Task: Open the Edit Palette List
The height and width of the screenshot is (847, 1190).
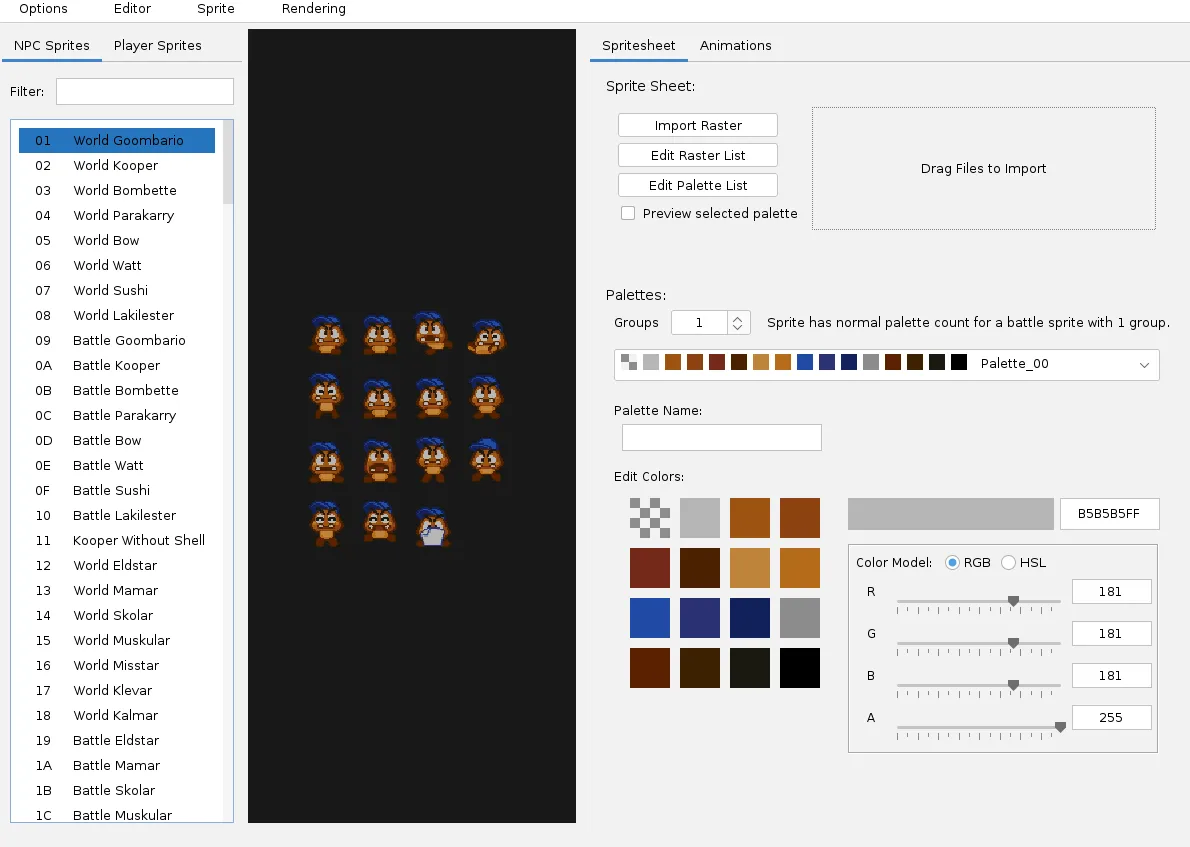Action: [697, 185]
